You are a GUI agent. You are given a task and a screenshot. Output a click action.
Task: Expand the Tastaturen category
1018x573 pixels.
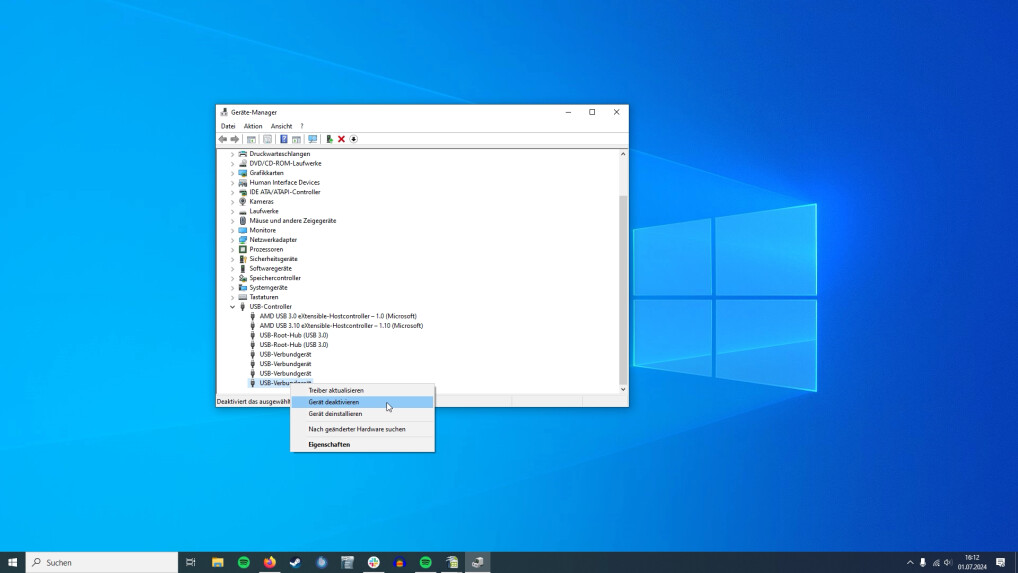[x=233, y=297]
